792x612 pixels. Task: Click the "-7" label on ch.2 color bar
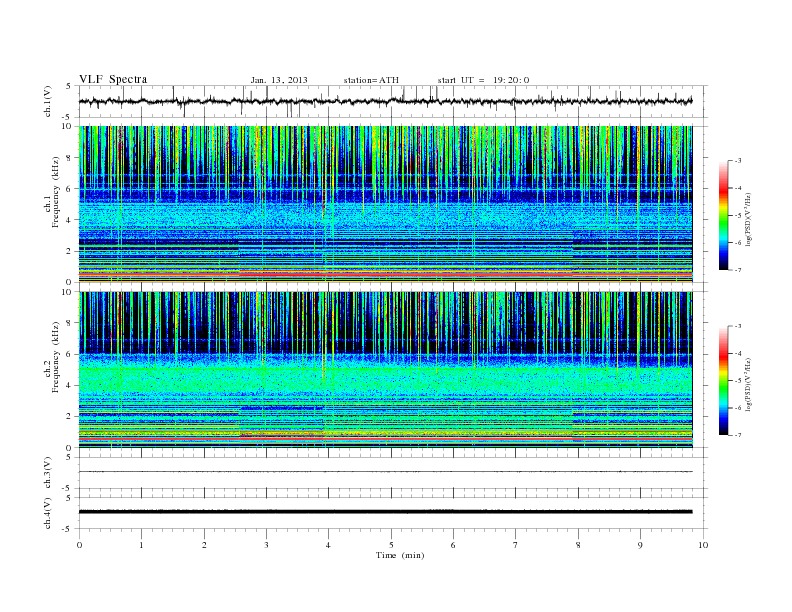[738, 435]
